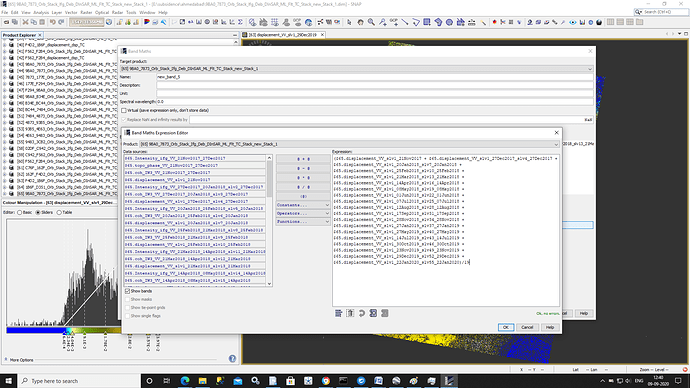The image size is (690, 388).
Task: Select the displacement_VV image view tab
Action: click(x=283, y=35)
